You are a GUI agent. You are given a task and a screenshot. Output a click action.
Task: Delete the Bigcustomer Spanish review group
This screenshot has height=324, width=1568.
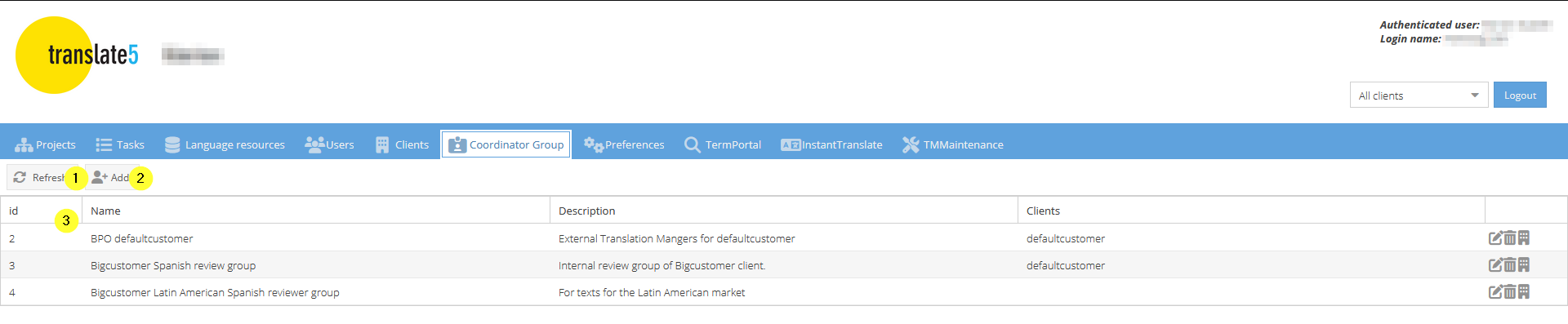tap(1510, 265)
